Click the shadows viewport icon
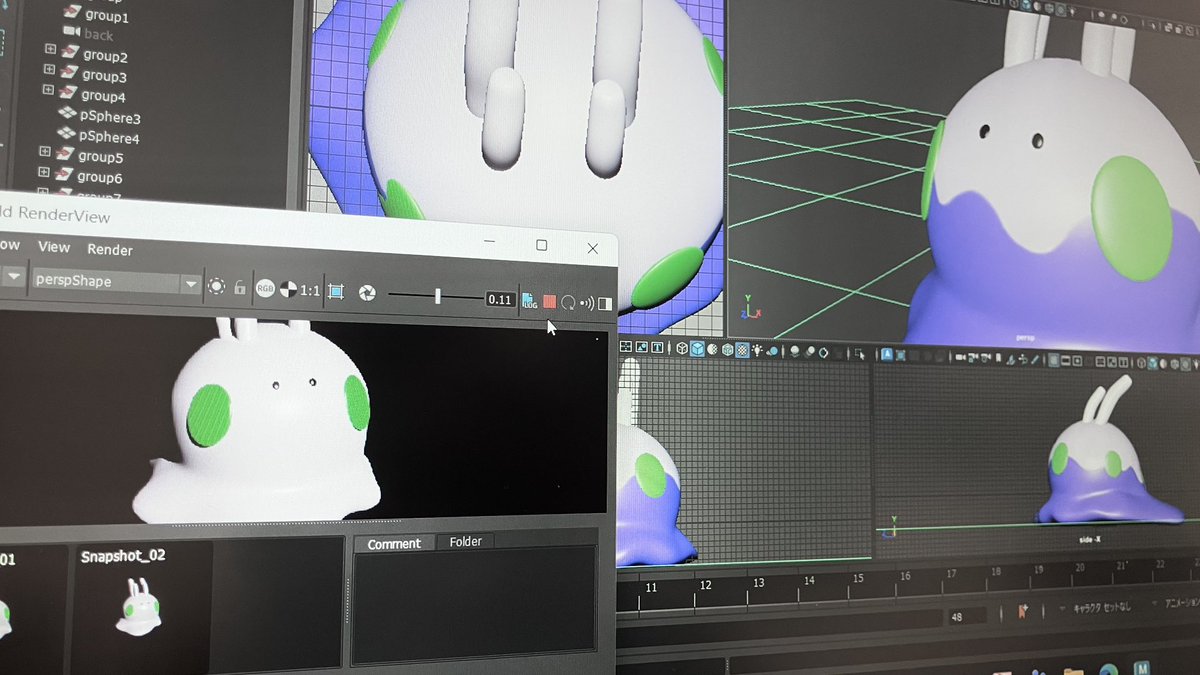The image size is (1200, 675). 774,351
